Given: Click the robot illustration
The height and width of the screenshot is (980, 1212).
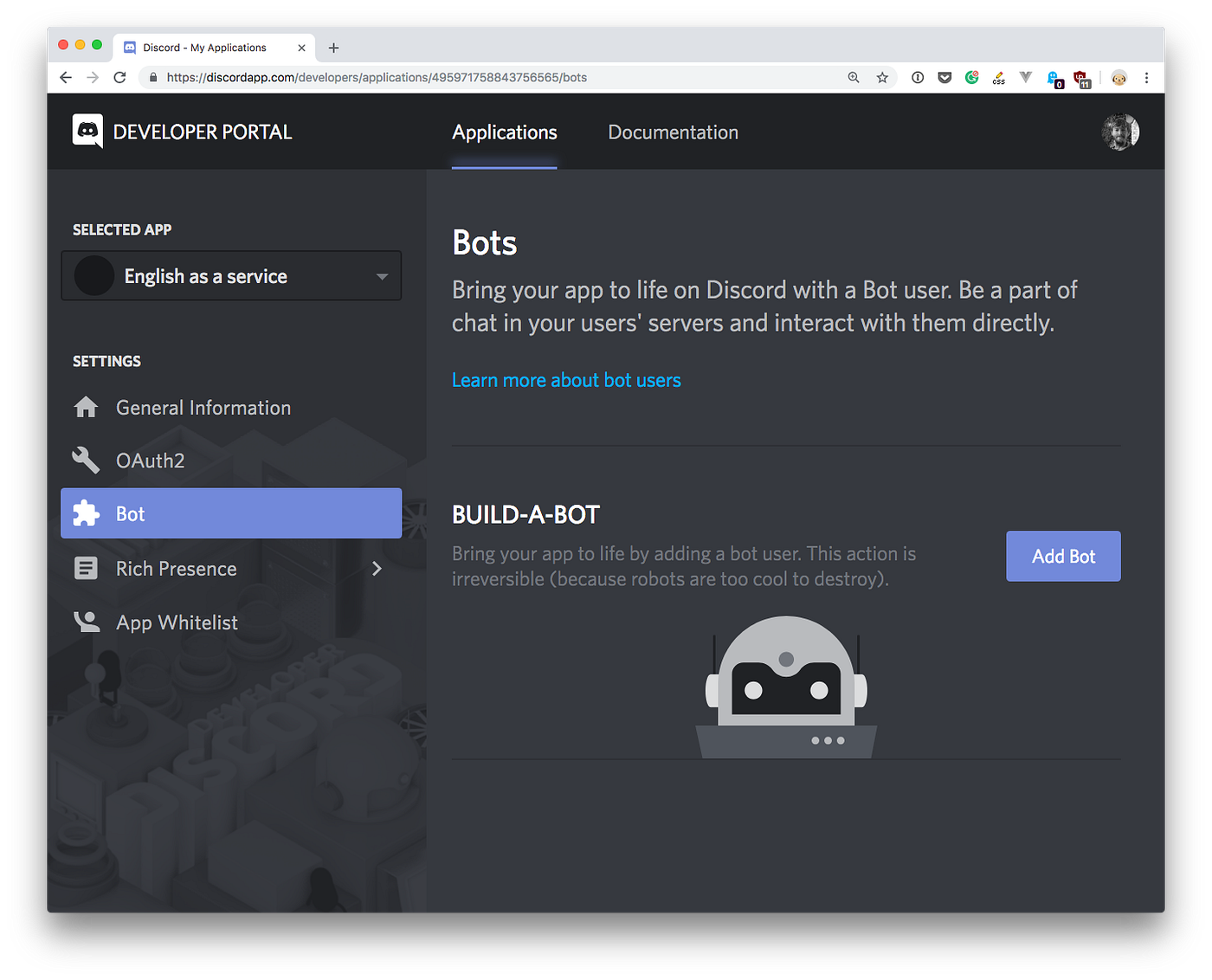Looking at the screenshot, I should [786, 687].
